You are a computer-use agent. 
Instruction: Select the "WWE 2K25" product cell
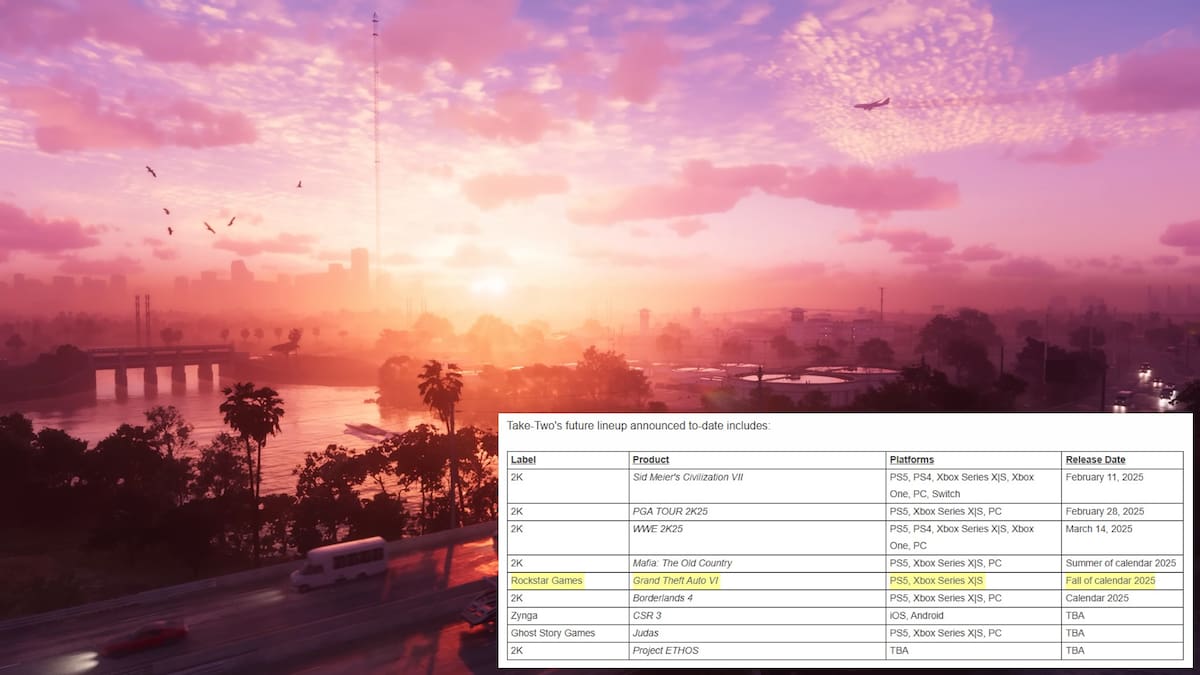click(659, 528)
